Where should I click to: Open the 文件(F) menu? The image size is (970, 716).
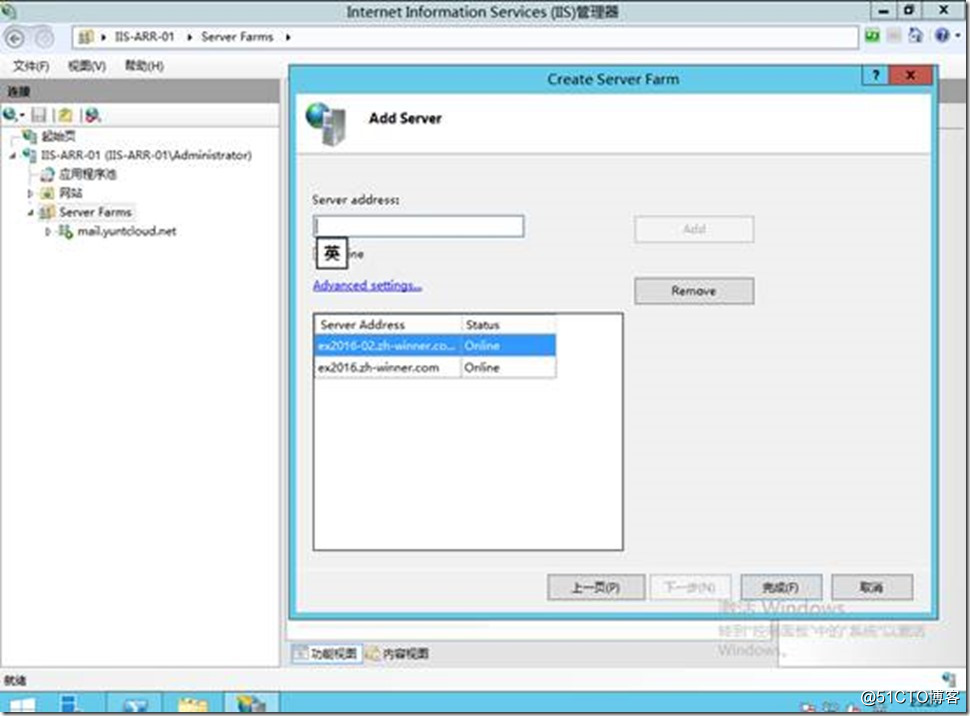pyautogui.click(x=31, y=66)
